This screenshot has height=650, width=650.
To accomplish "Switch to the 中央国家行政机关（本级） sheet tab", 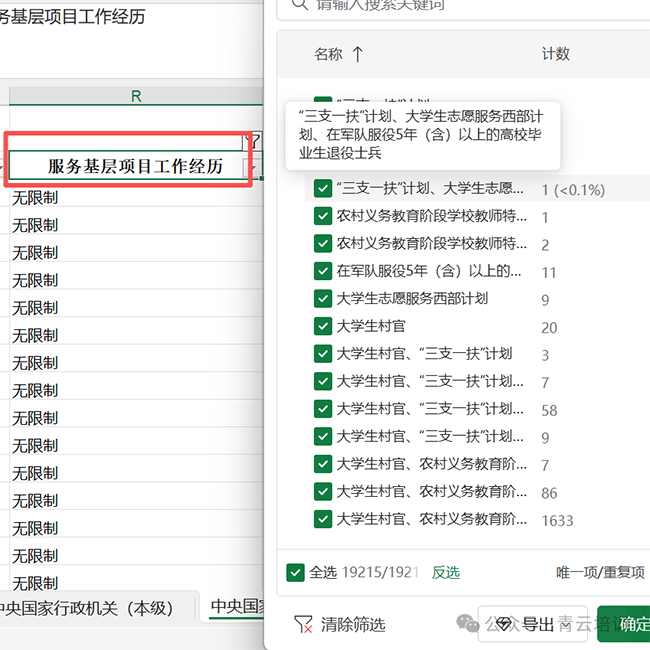I will coord(88,607).
